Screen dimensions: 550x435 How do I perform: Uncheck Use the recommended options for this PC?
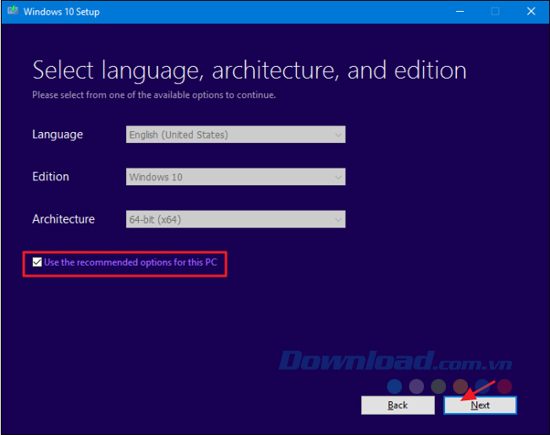coord(37,262)
